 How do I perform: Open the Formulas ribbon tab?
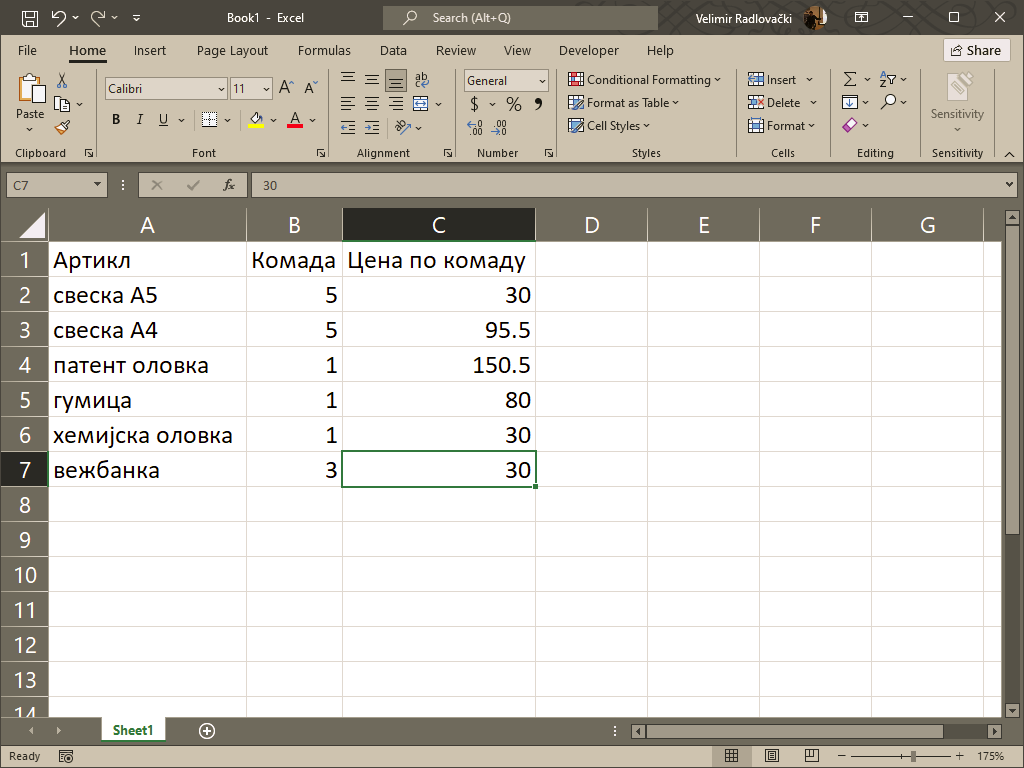[x=324, y=50]
